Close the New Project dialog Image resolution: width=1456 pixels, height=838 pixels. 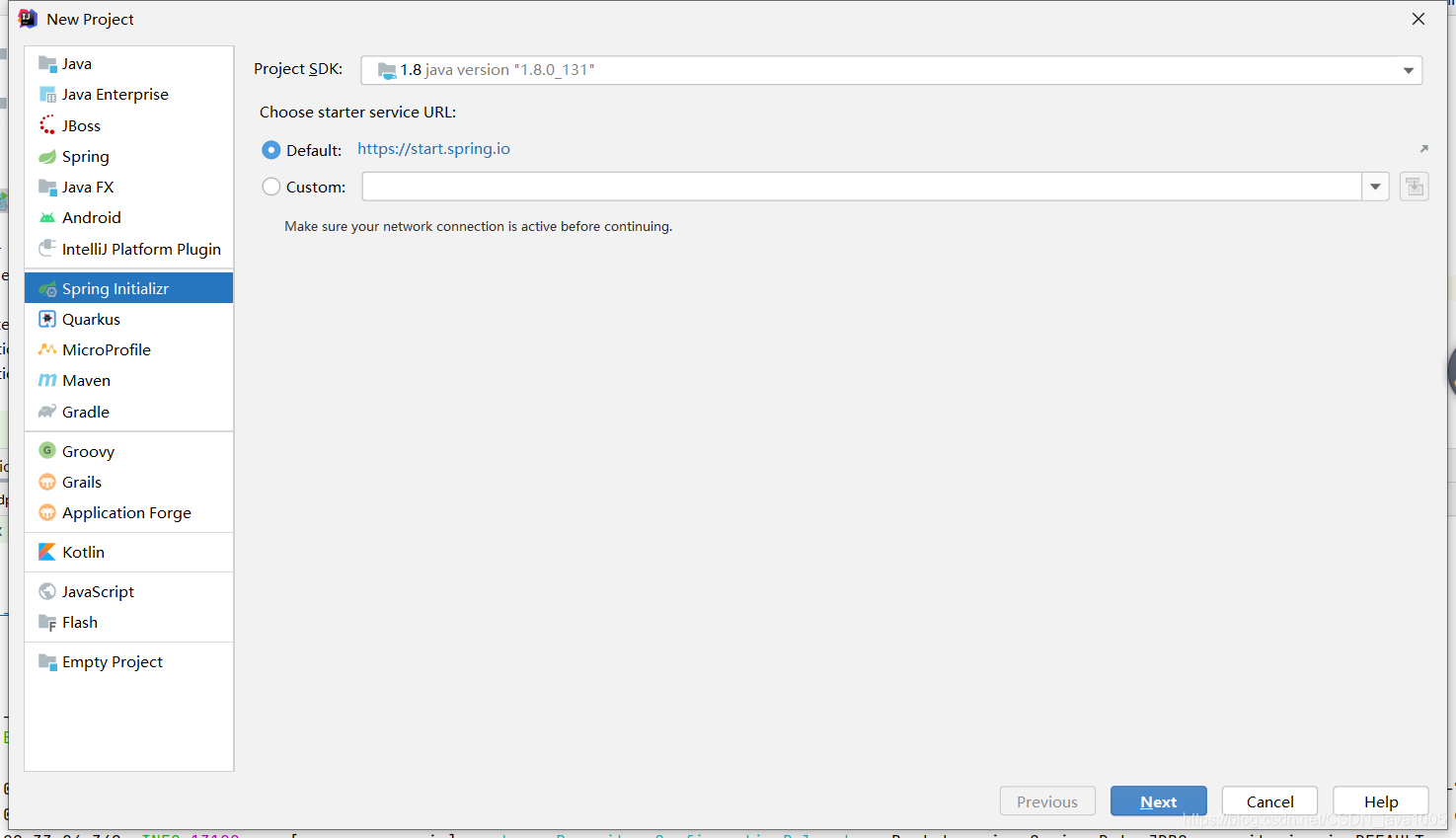[1418, 19]
